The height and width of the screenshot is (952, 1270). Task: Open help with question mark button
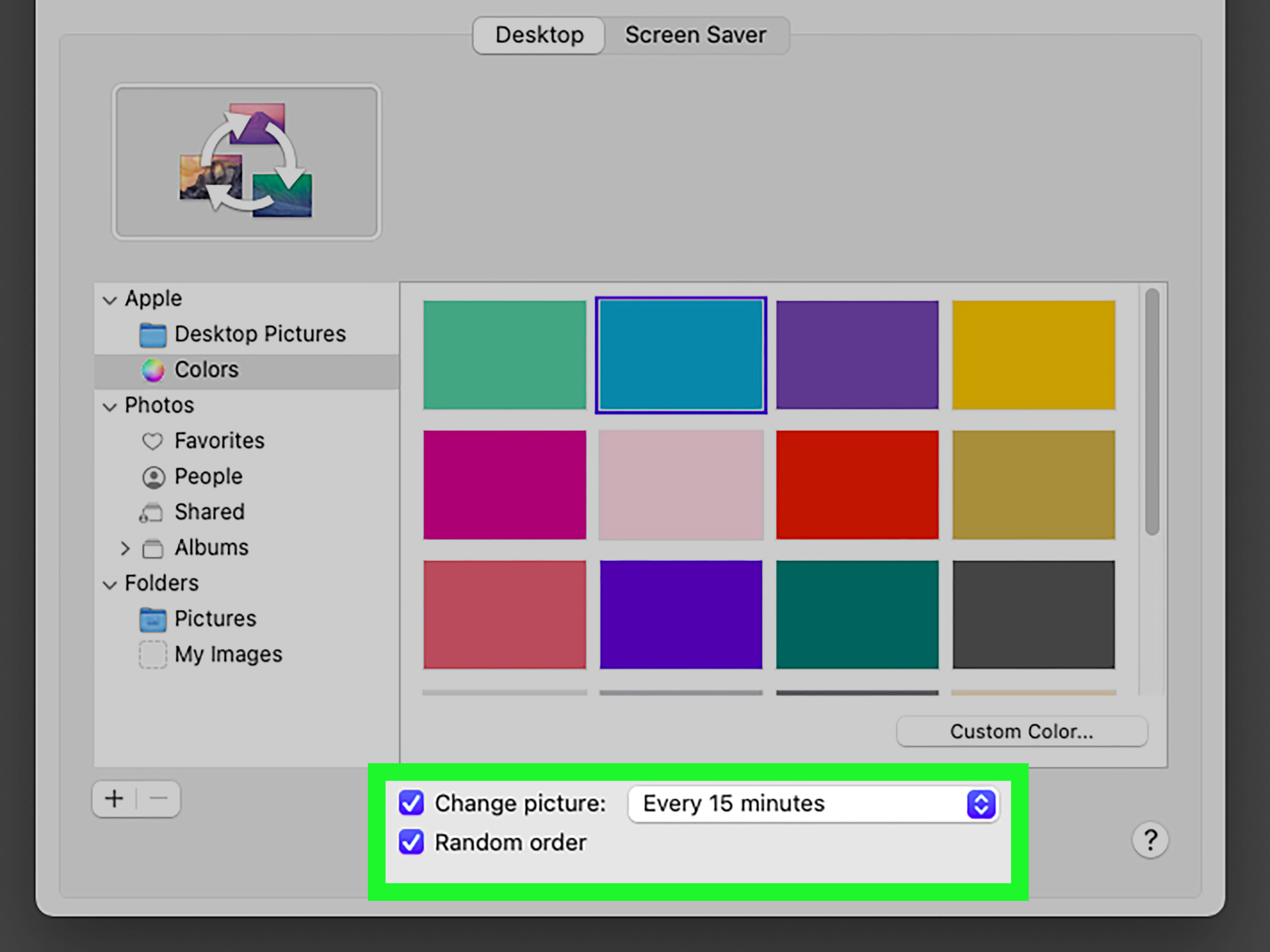click(x=1150, y=841)
